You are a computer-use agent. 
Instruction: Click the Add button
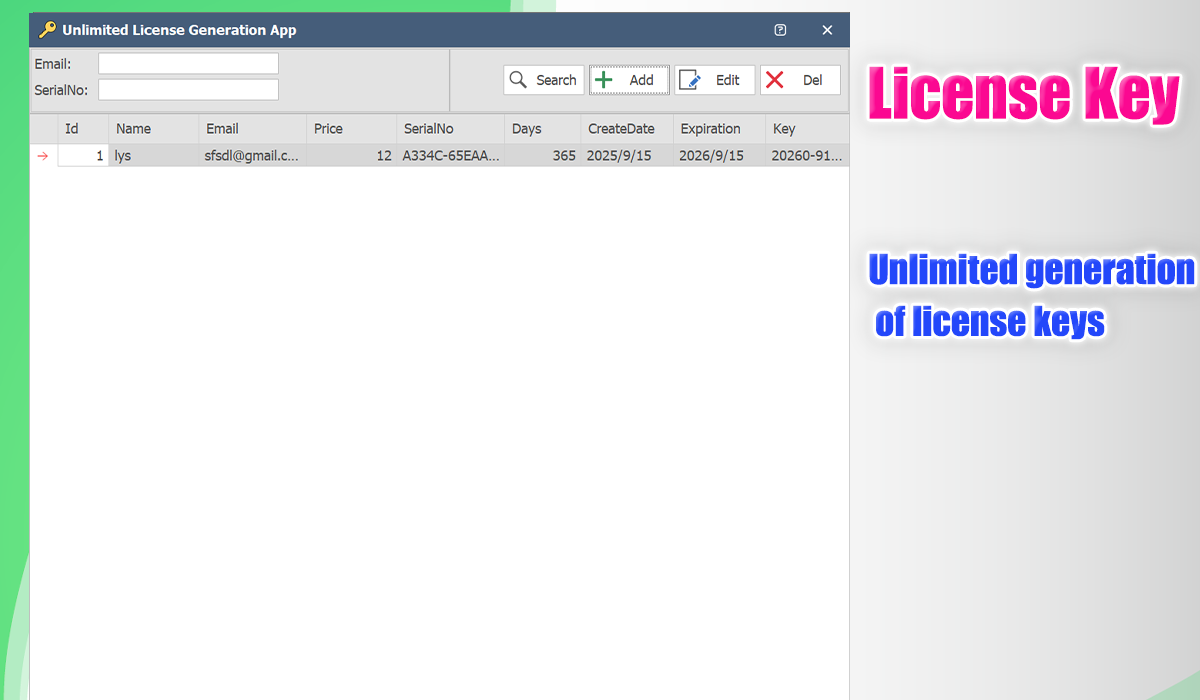(629, 80)
